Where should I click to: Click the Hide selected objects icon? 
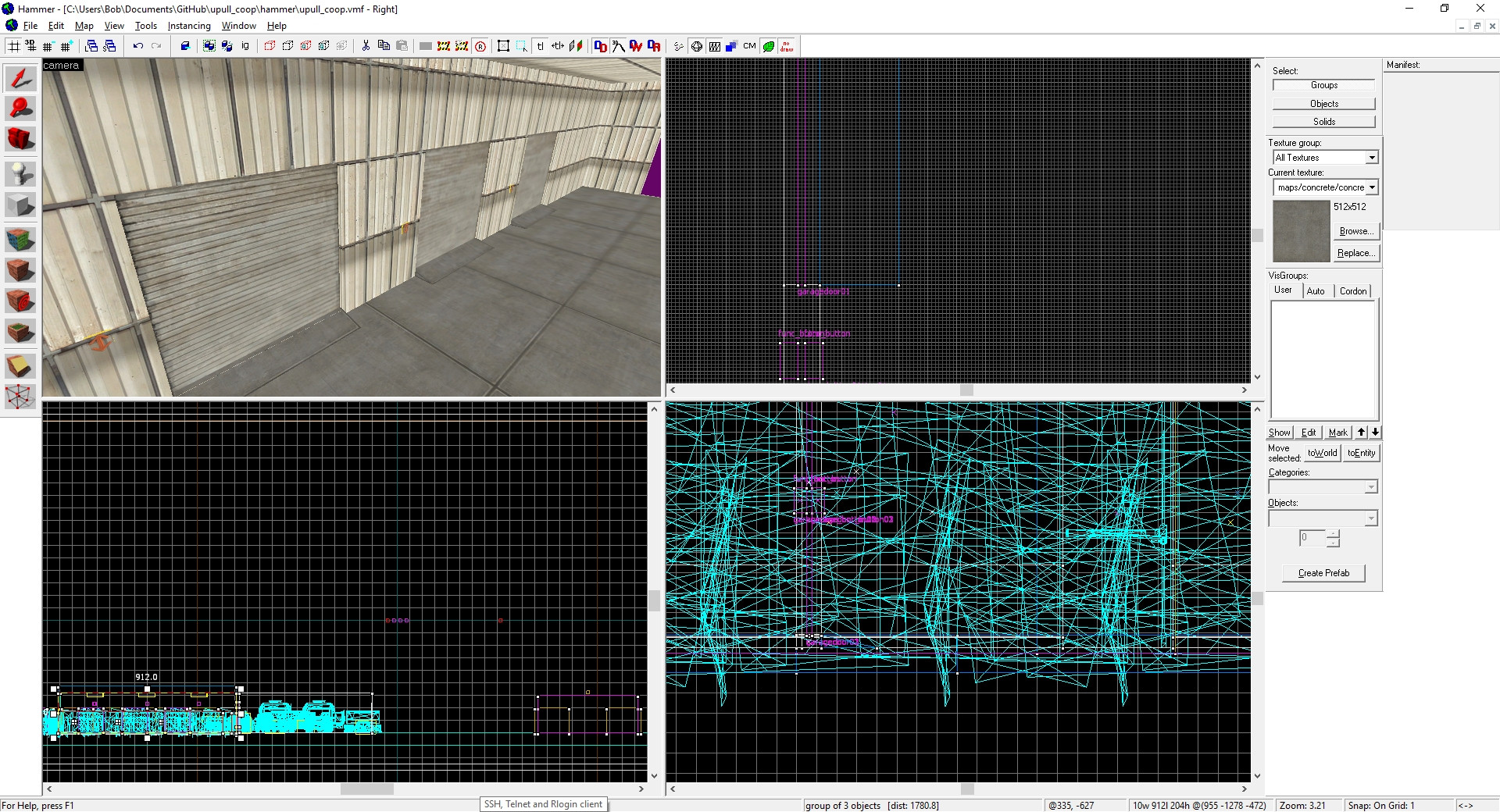(x=270, y=46)
